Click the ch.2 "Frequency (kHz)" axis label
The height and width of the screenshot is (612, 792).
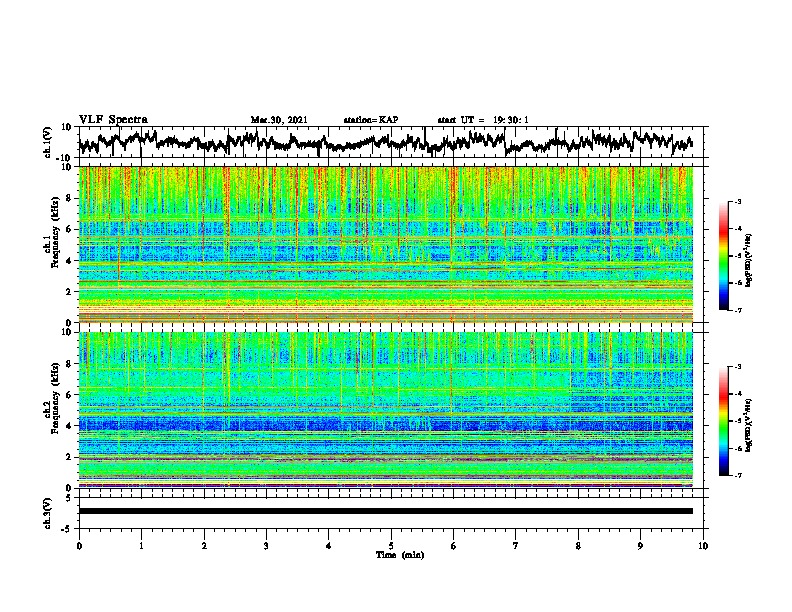54,398
